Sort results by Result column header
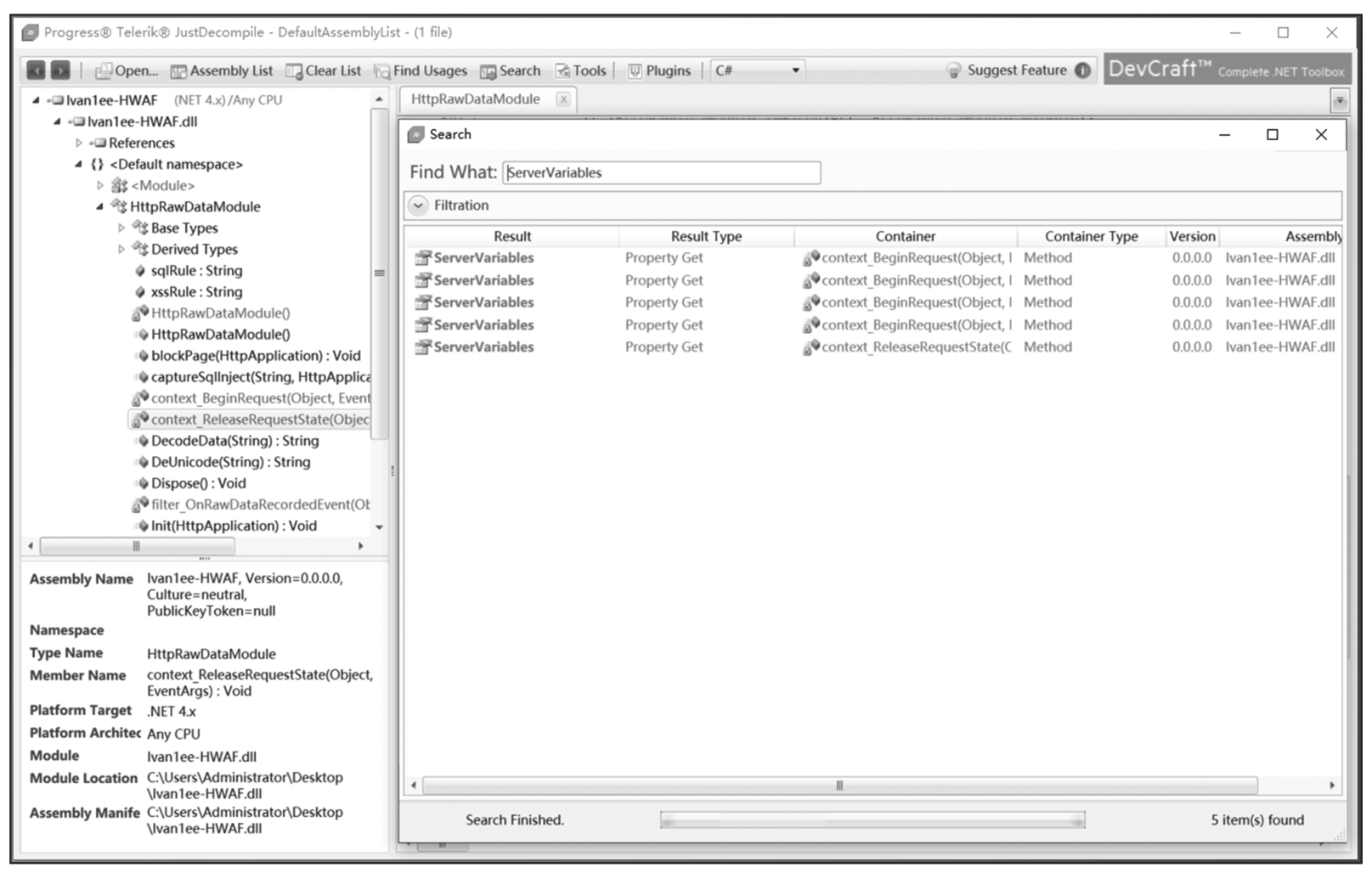Screen dimensions: 1372x873 tap(512, 237)
